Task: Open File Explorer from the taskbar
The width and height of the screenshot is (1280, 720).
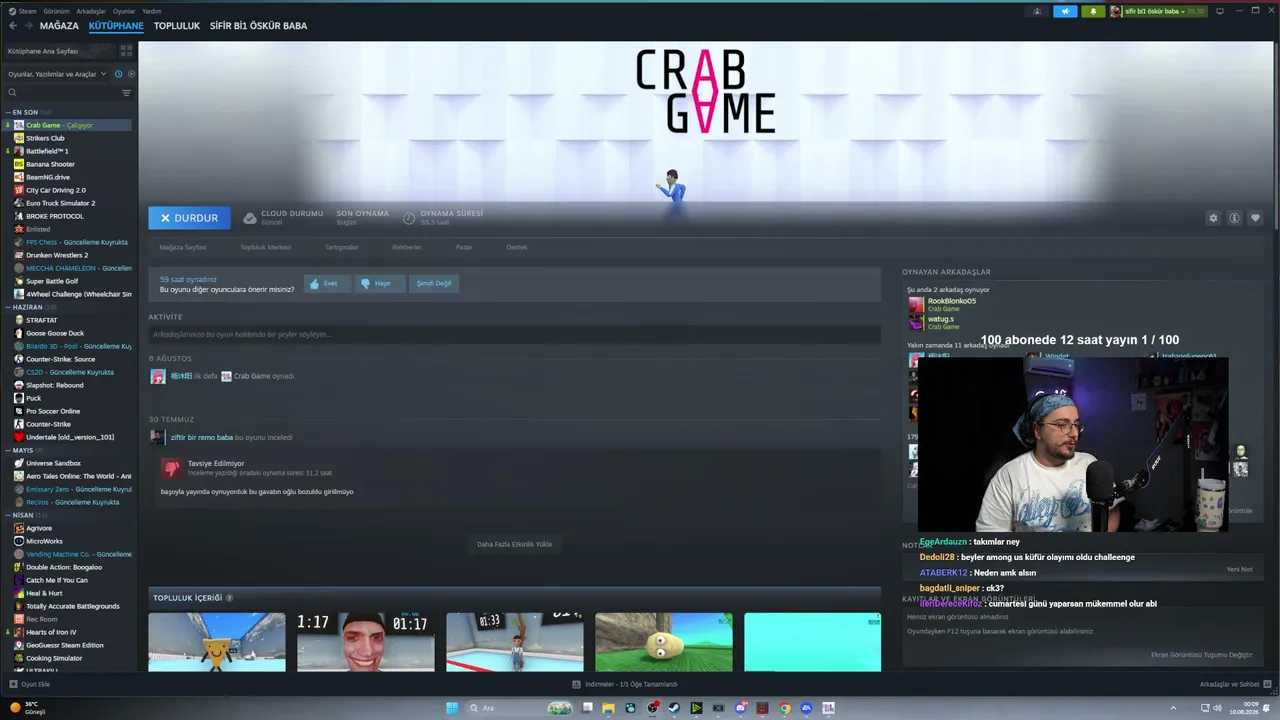Action: [x=608, y=708]
